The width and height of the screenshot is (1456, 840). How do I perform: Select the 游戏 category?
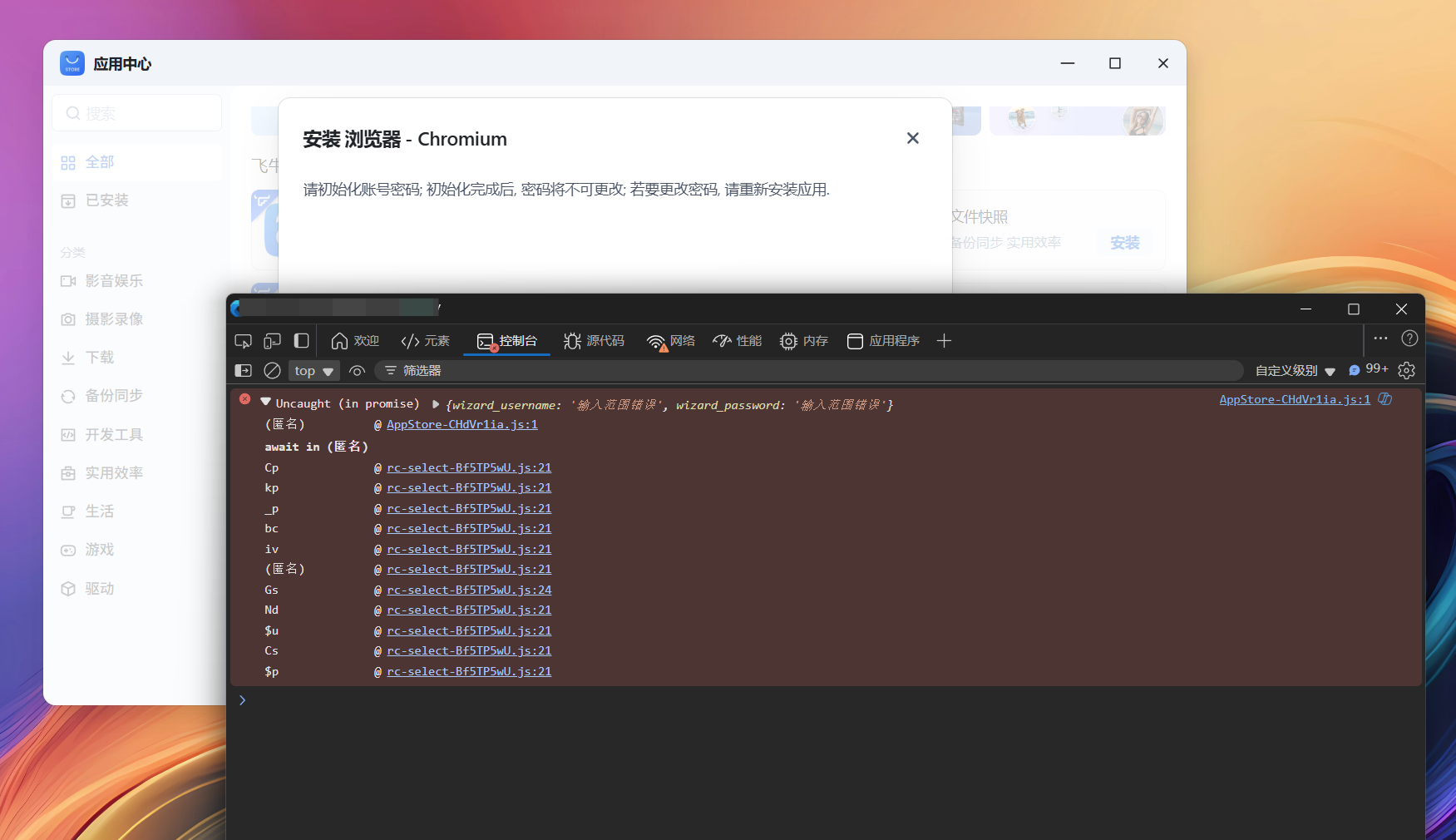point(137,550)
